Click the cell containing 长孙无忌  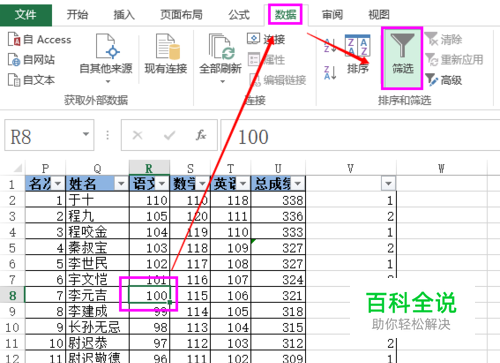click(x=97, y=327)
